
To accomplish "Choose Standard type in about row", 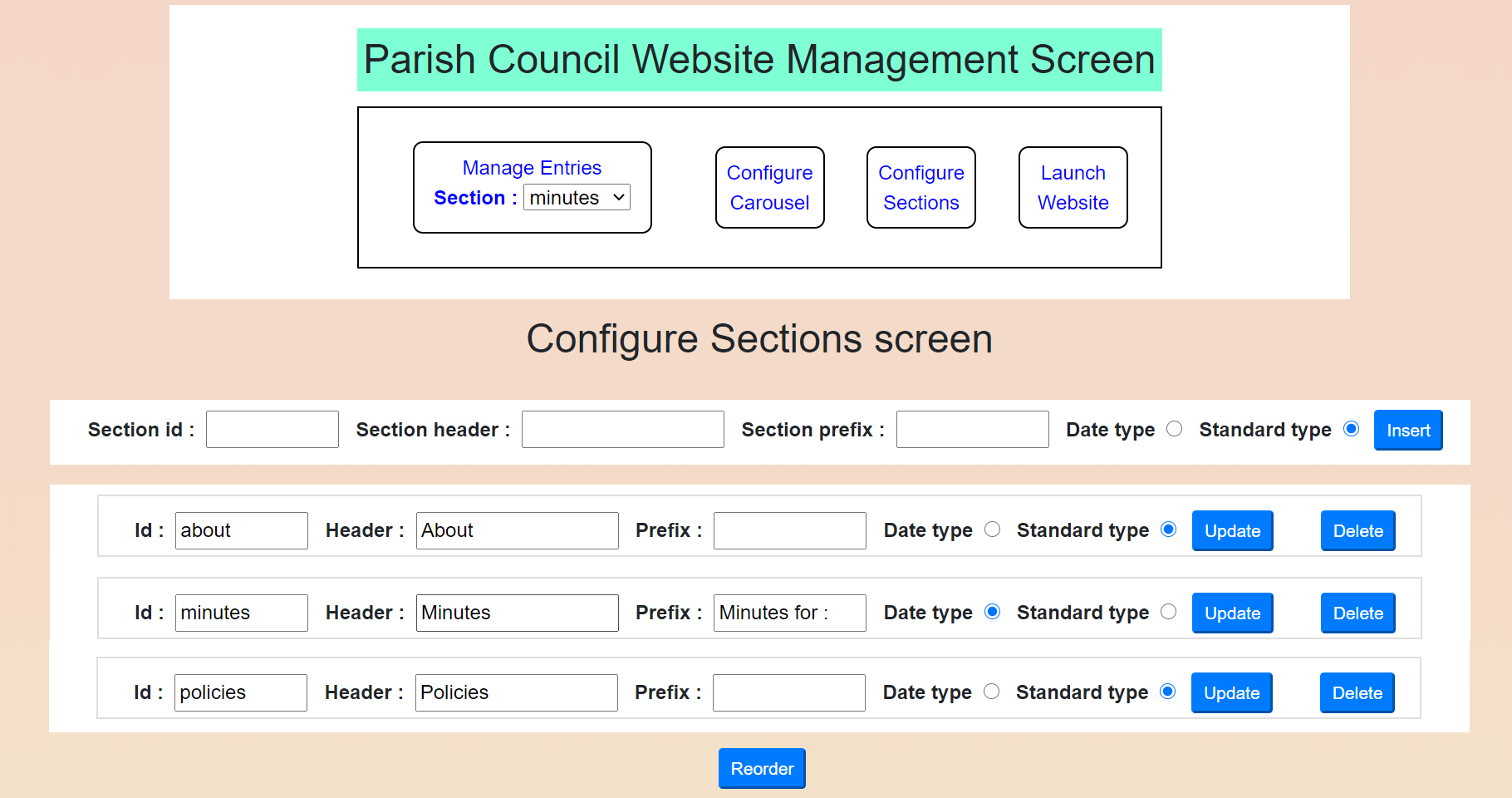I will pyautogui.click(x=1168, y=530).
